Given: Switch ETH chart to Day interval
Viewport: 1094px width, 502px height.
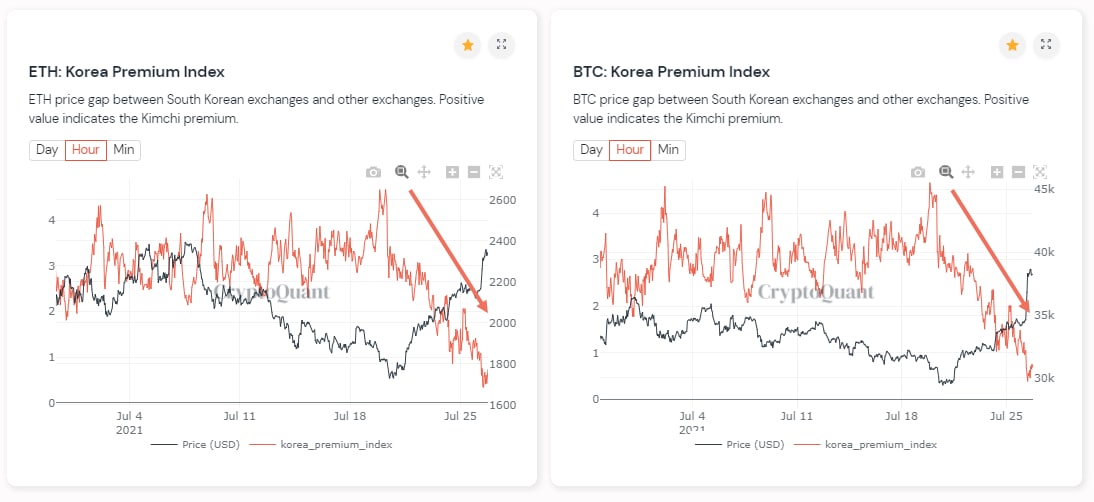Looking at the screenshot, I should [x=47, y=150].
